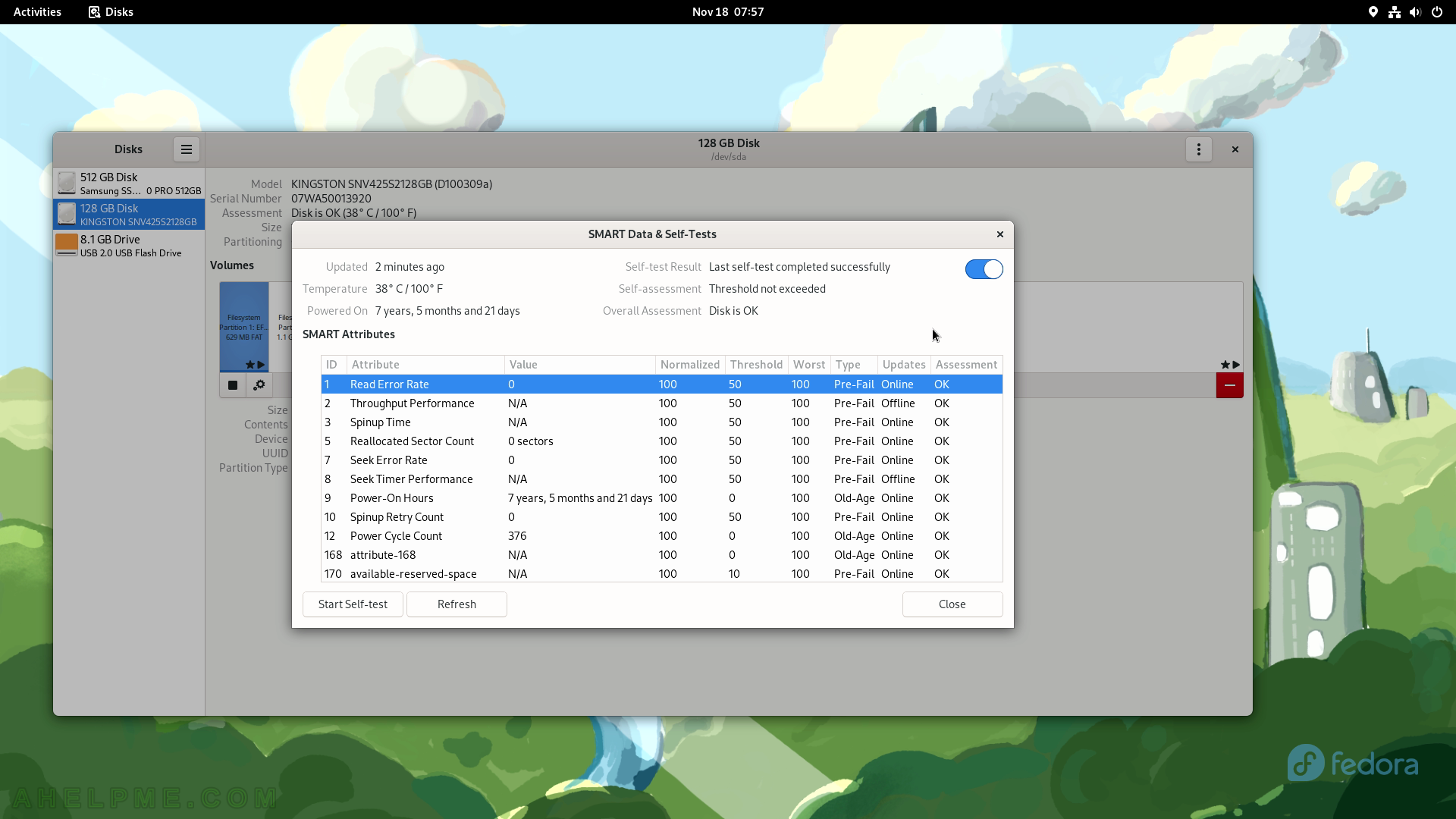The image size is (1456, 819).
Task: Click the volume icon in top bar
Action: (x=1415, y=12)
